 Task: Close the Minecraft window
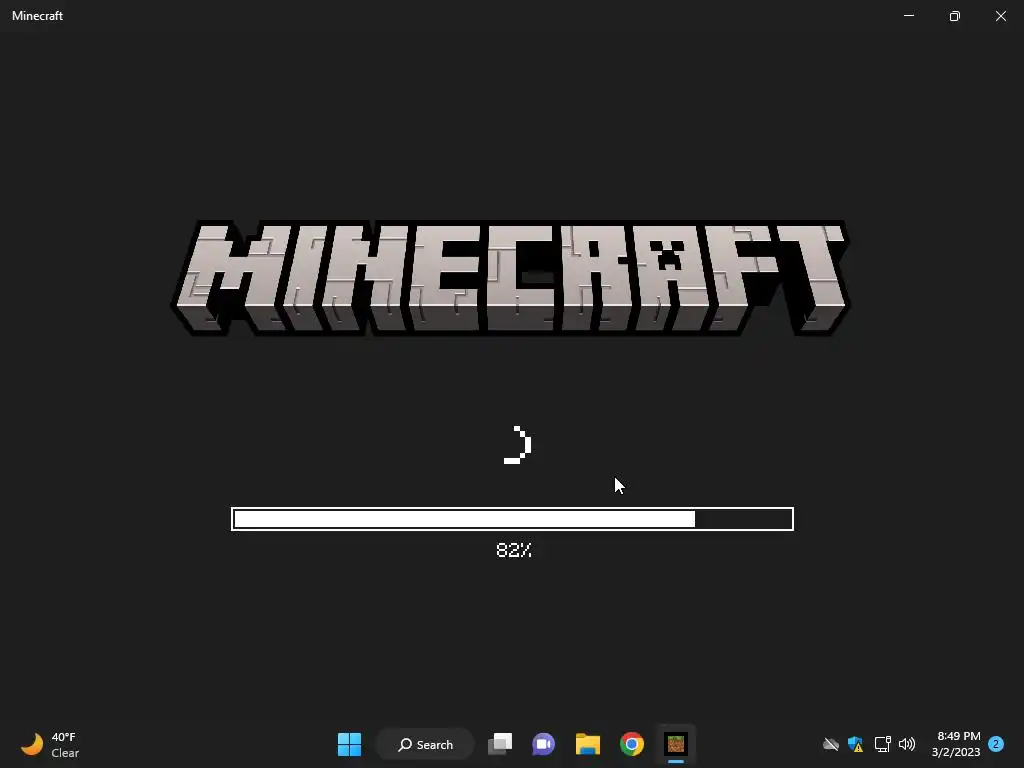pos(1000,16)
